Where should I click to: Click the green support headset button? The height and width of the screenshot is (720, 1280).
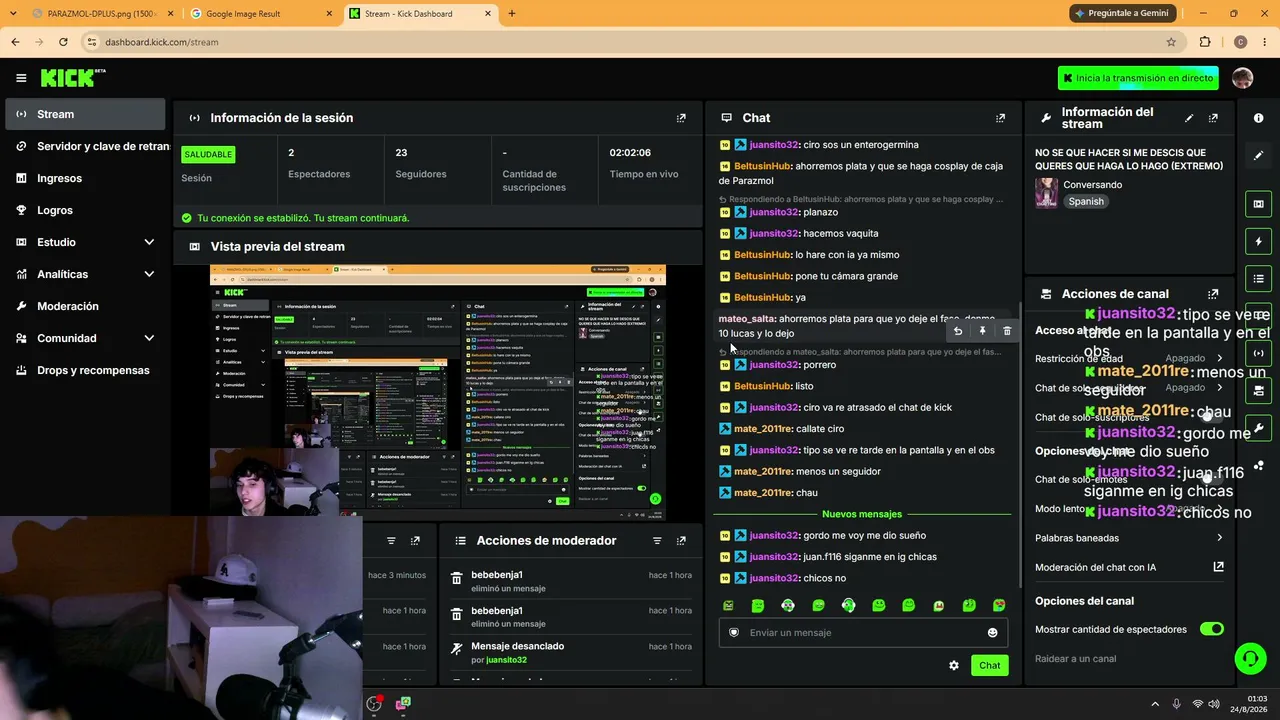[1250, 658]
